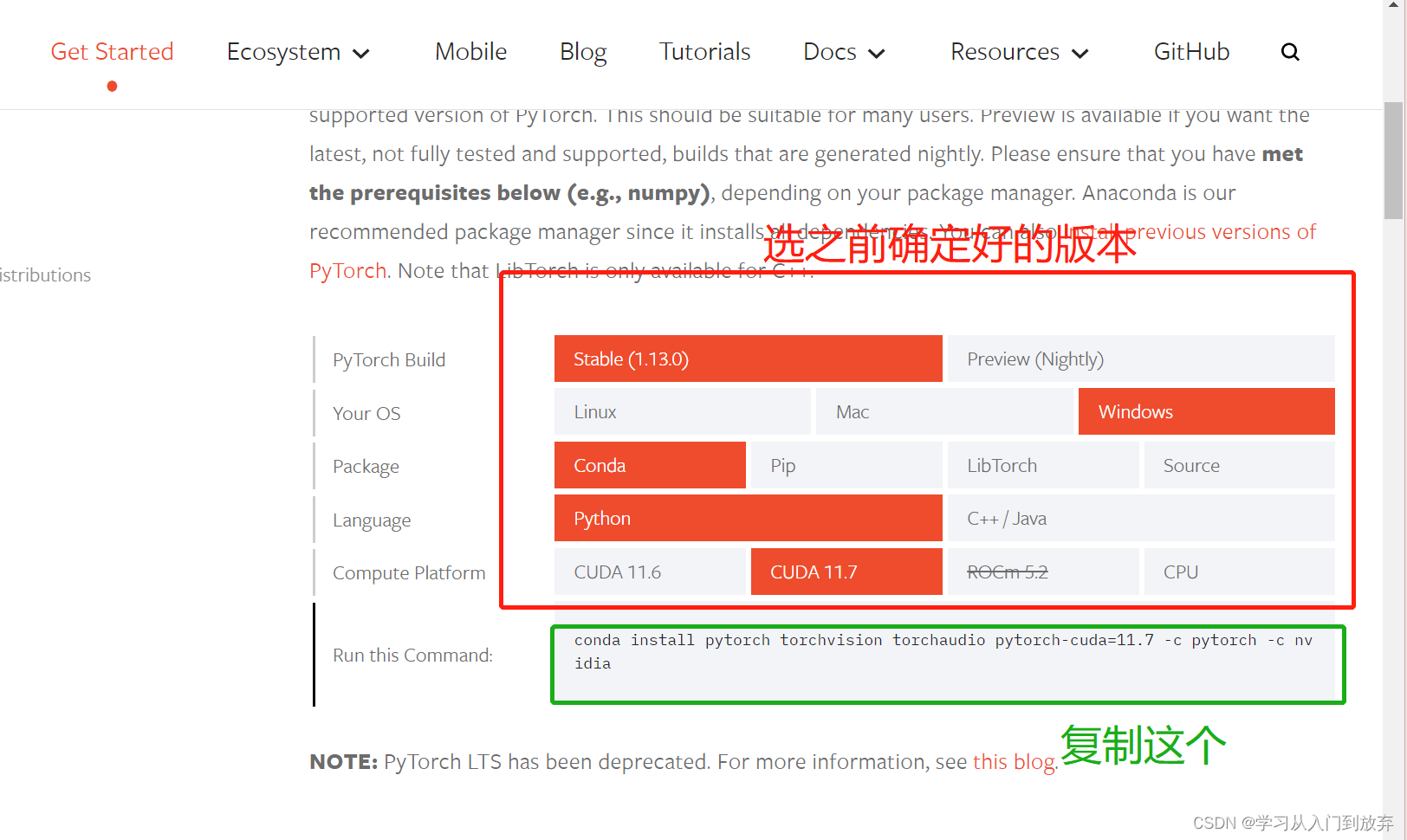Expand the Docs dropdown menu
Image resolution: width=1407 pixels, height=840 pixels.
point(844,52)
